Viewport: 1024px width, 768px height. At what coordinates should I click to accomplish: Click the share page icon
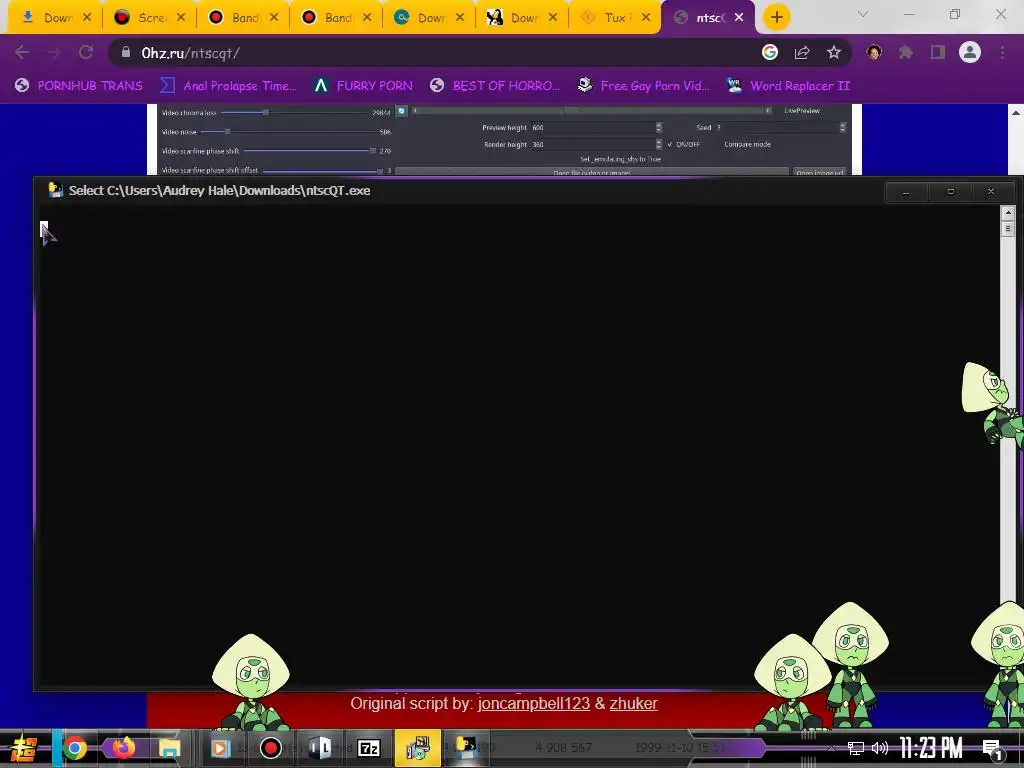(802, 52)
